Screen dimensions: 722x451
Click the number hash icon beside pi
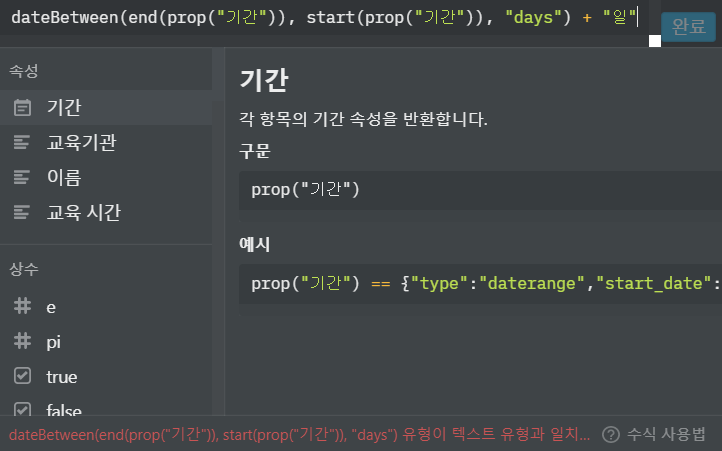click(22, 341)
